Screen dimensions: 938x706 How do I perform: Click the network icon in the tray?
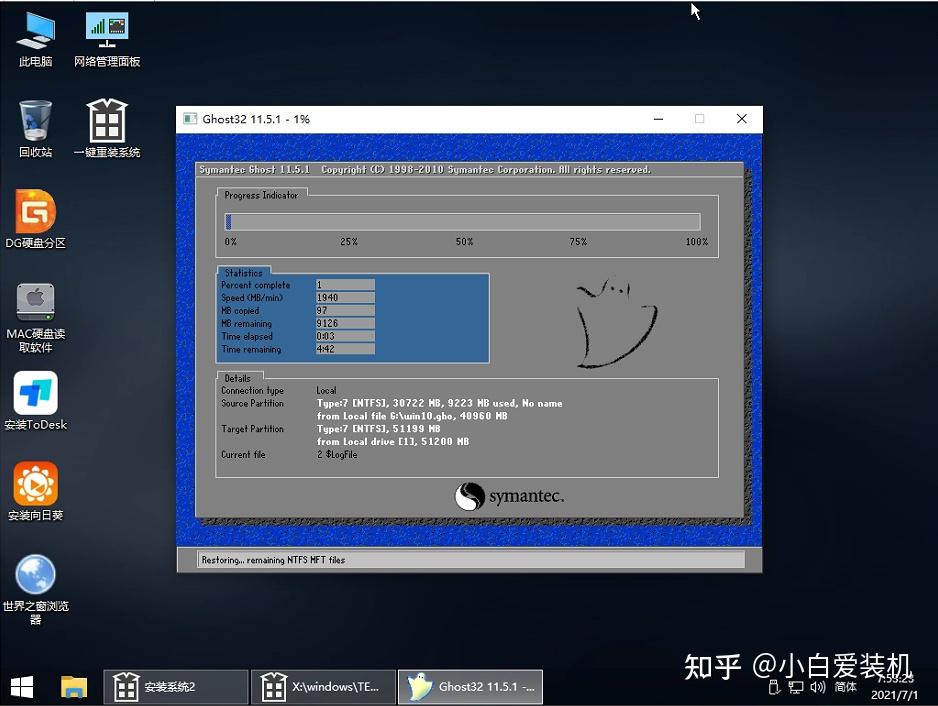click(795, 689)
